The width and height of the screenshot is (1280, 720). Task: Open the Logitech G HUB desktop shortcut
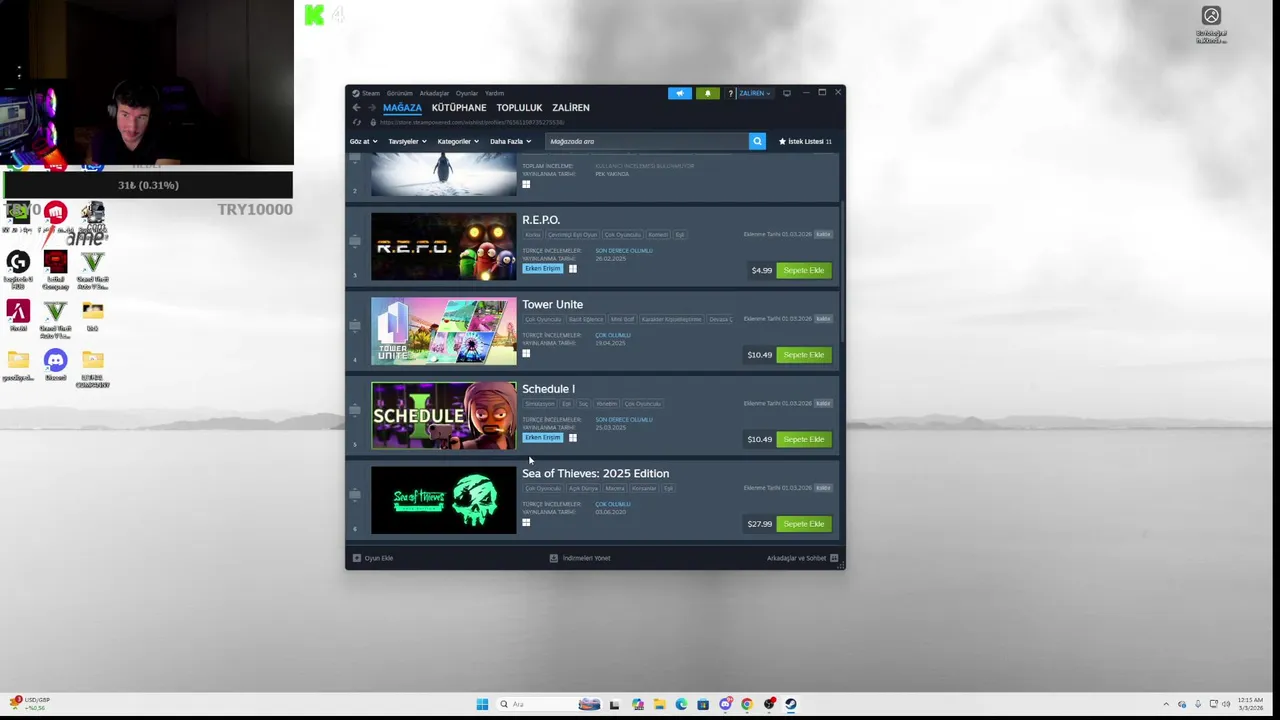coord(18,269)
